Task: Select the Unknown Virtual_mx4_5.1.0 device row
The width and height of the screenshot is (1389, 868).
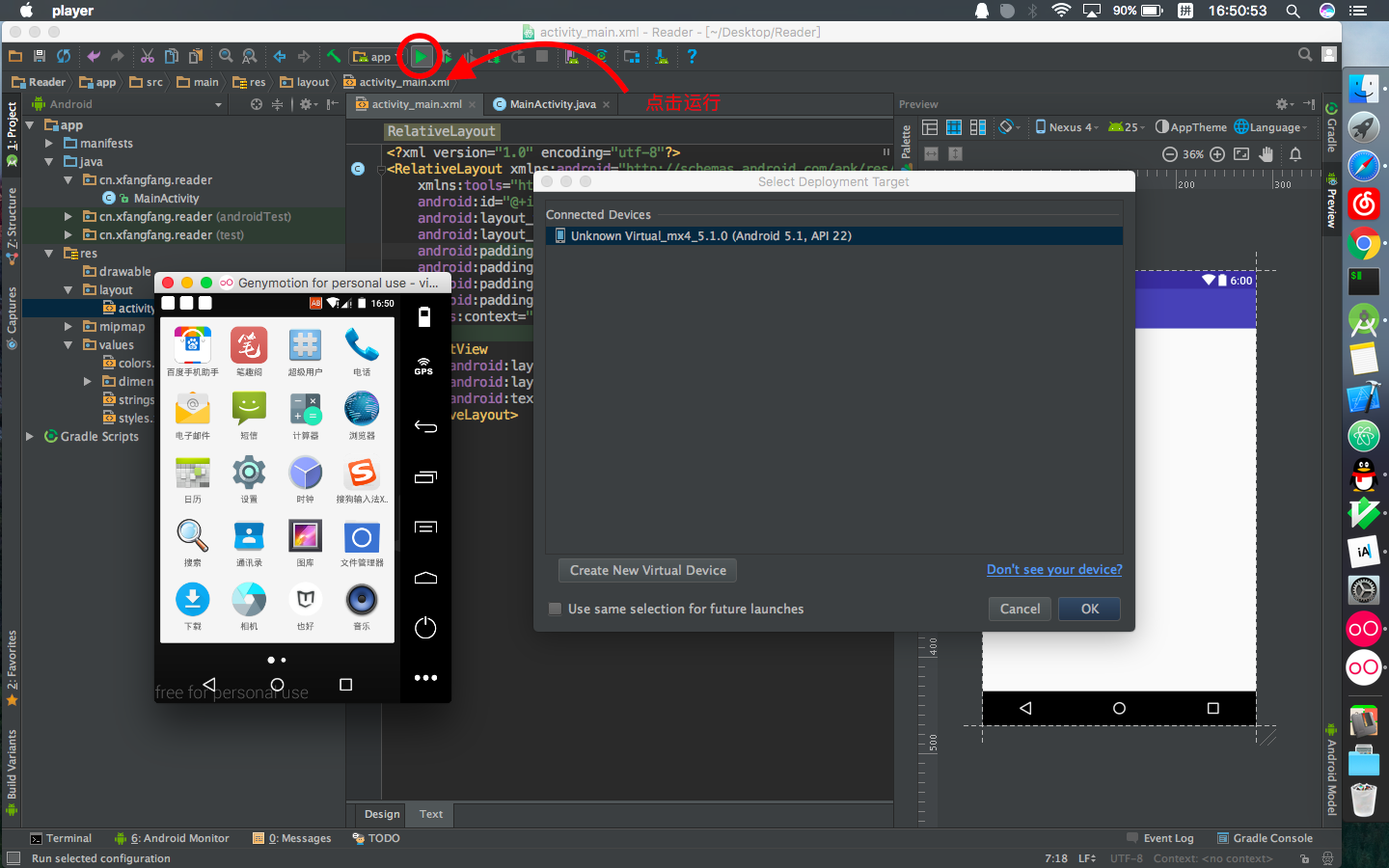Action: [x=834, y=235]
